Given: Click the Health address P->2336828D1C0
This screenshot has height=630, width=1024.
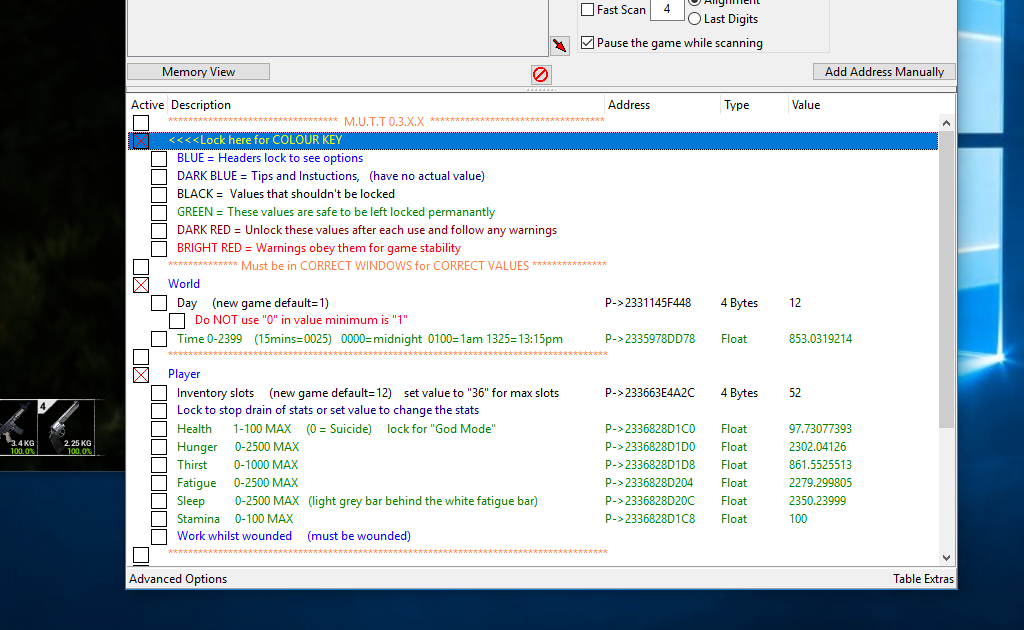Looking at the screenshot, I should coord(650,429).
